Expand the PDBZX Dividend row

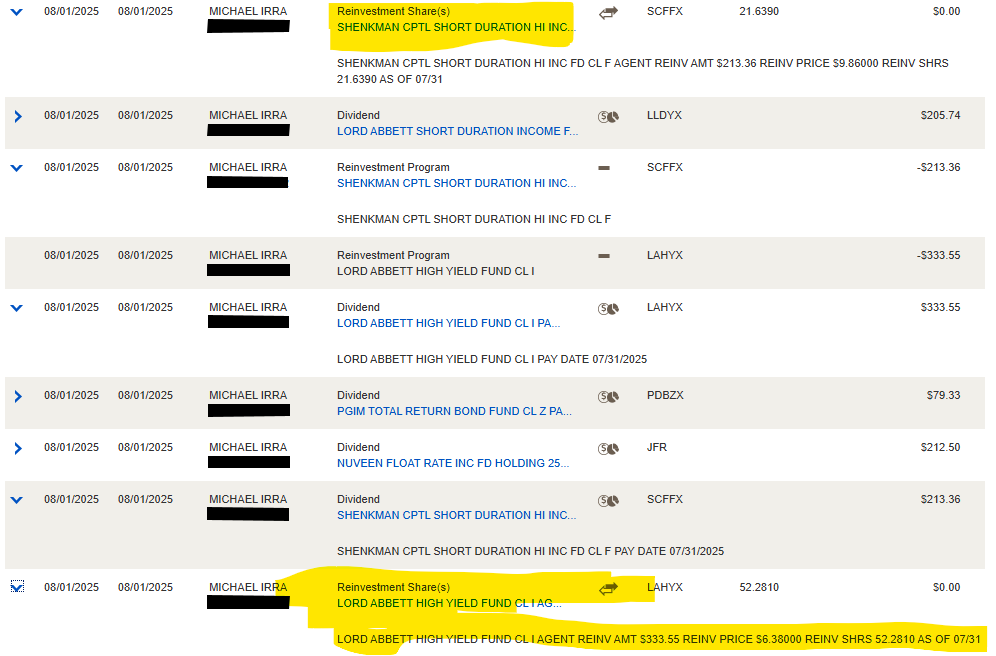(x=18, y=396)
